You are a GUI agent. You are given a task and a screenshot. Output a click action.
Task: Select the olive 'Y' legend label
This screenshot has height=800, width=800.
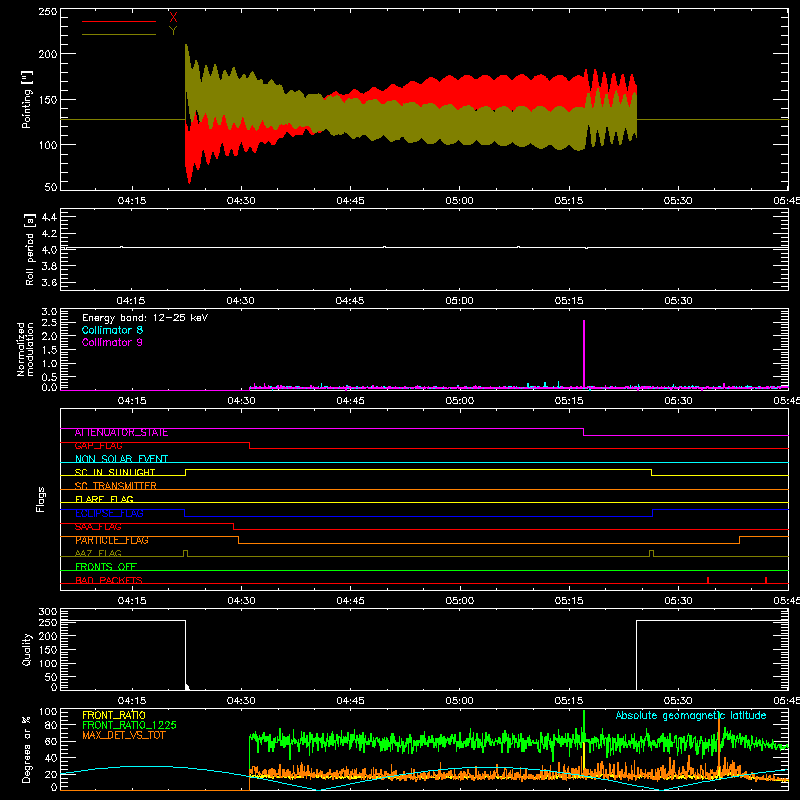pyautogui.click(x=173, y=31)
